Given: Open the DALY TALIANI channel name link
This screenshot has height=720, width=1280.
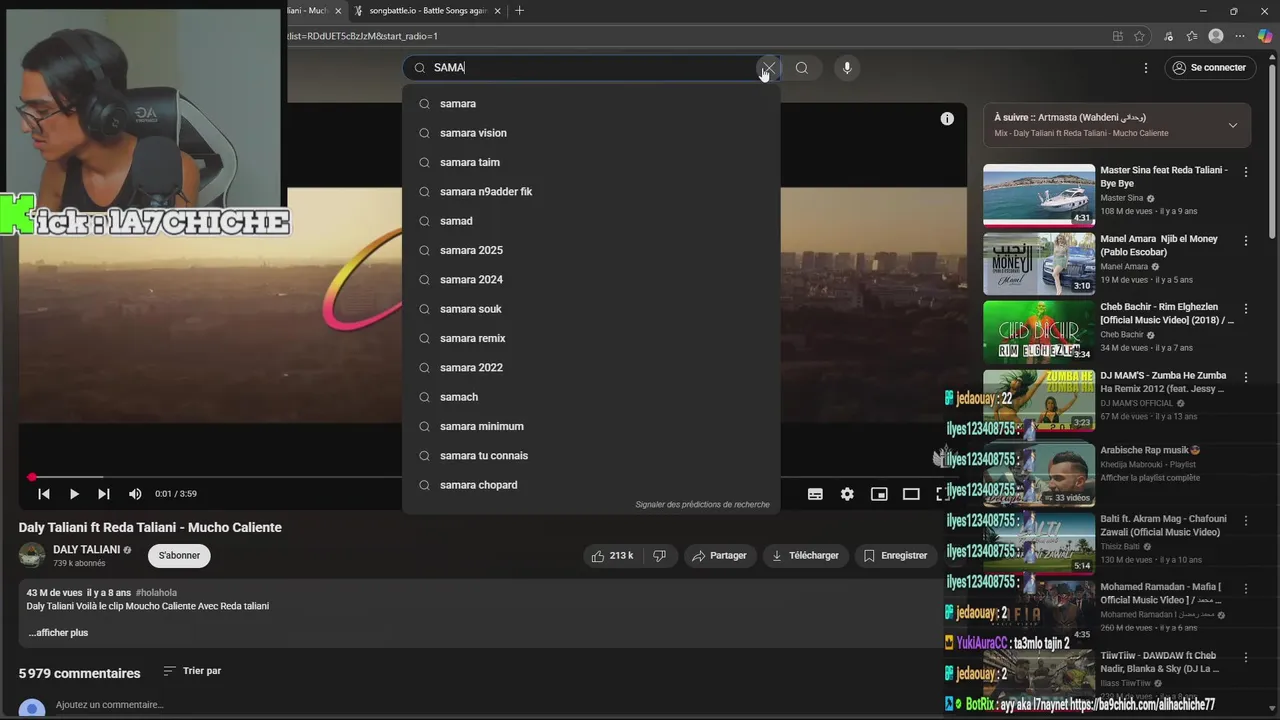Looking at the screenshot, I should click(x=86, y=550).
